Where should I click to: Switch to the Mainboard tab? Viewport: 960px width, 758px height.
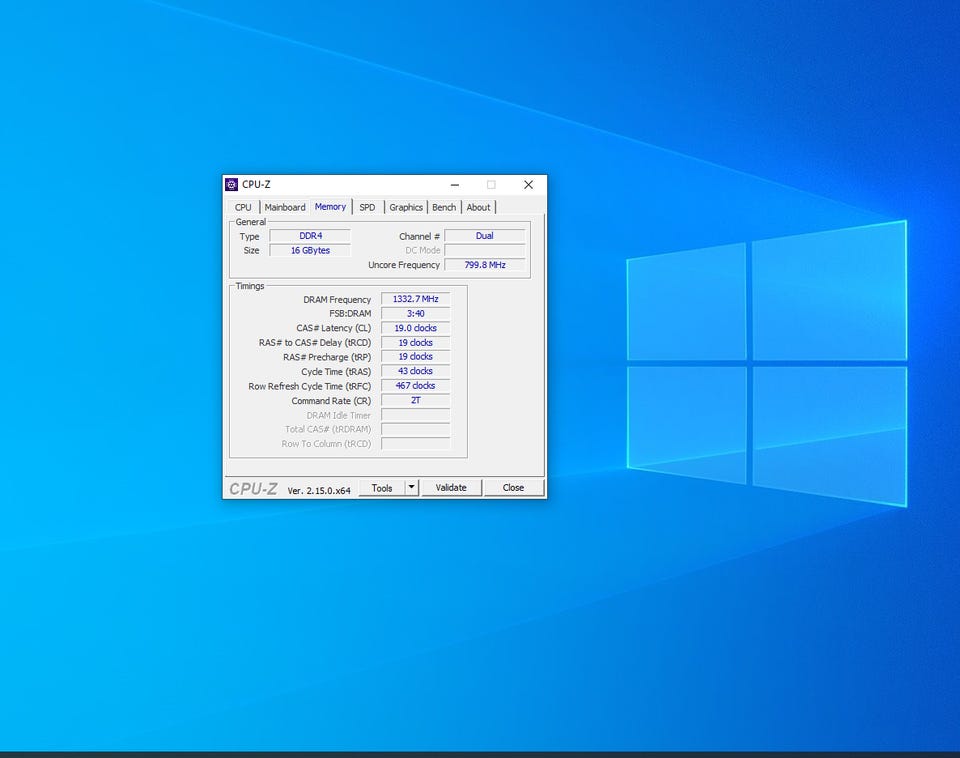click(x=285, y=207)
